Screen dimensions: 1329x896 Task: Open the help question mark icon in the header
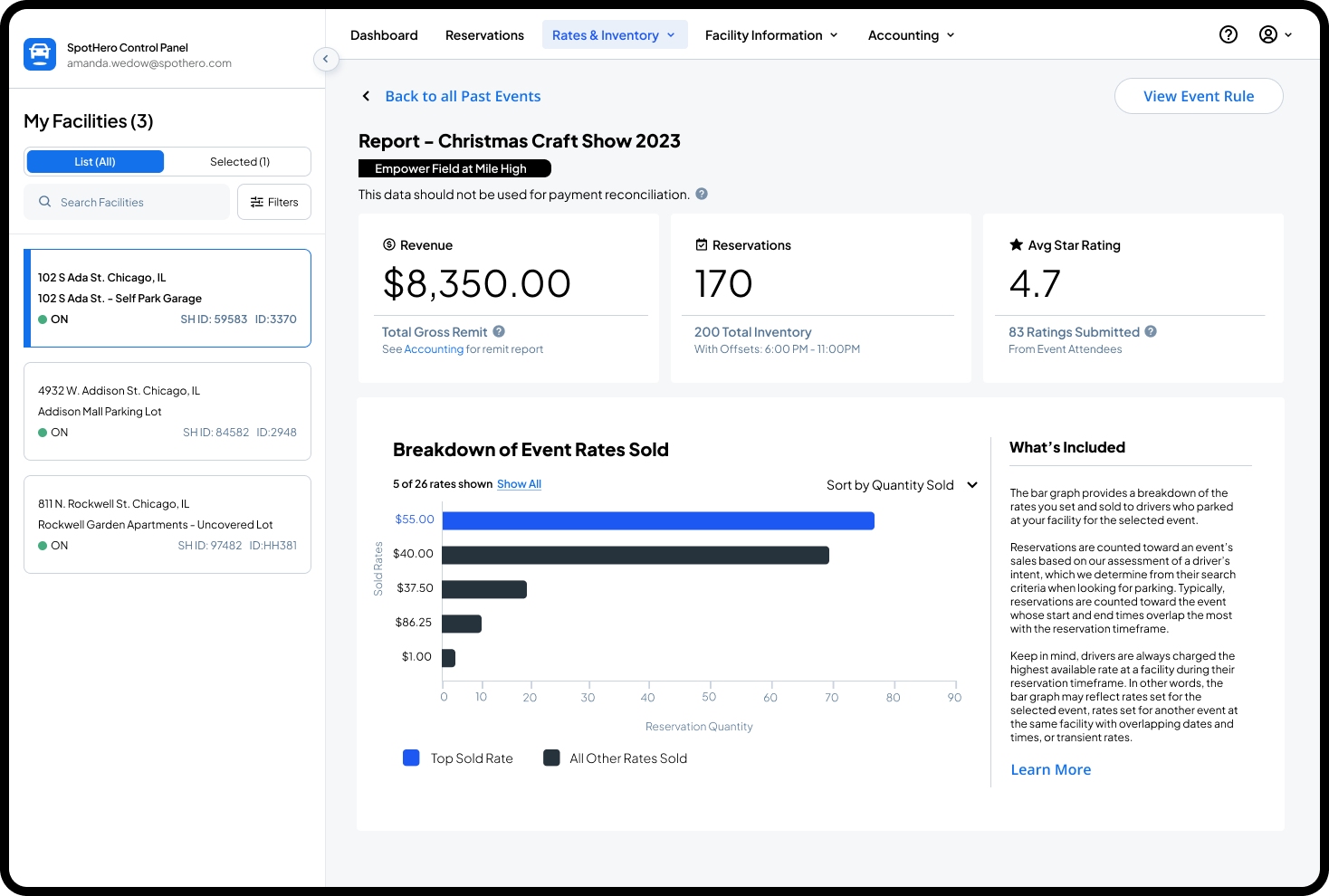[1229, 34]
